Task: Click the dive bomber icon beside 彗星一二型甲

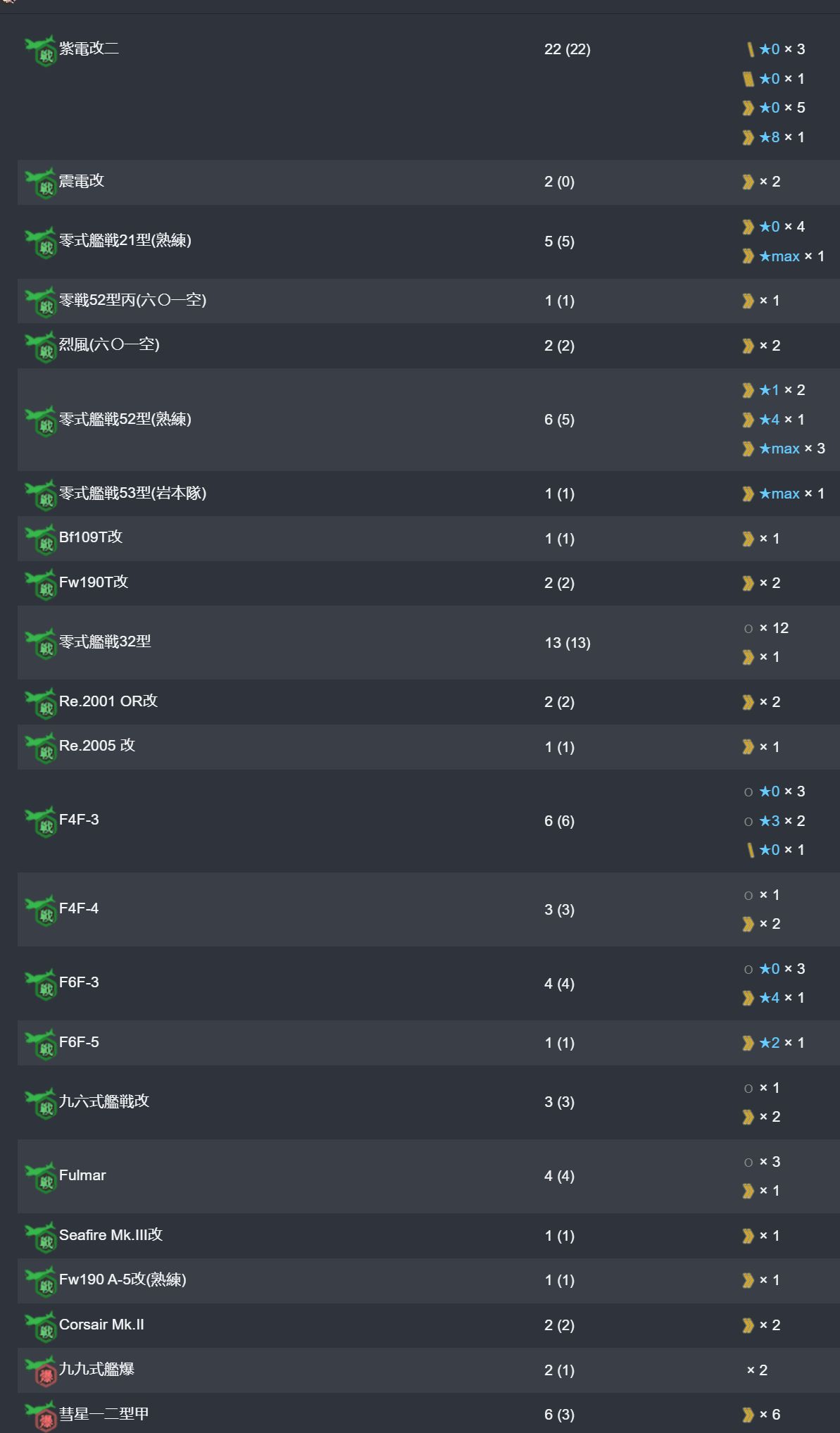Action: pos(41,1416)
